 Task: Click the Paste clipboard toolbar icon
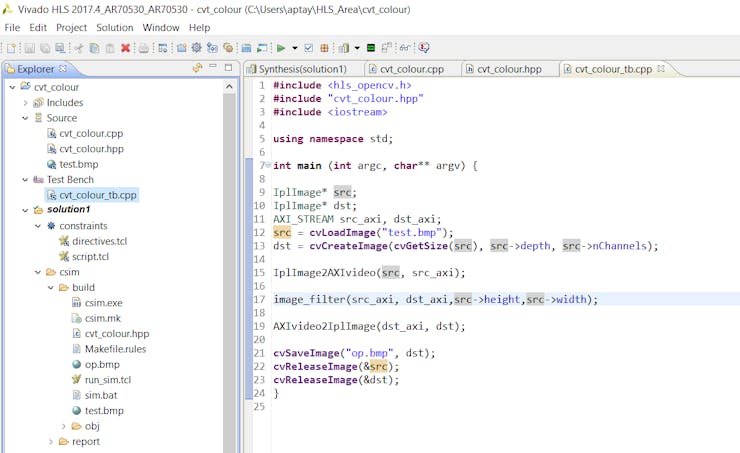(110, 48)
